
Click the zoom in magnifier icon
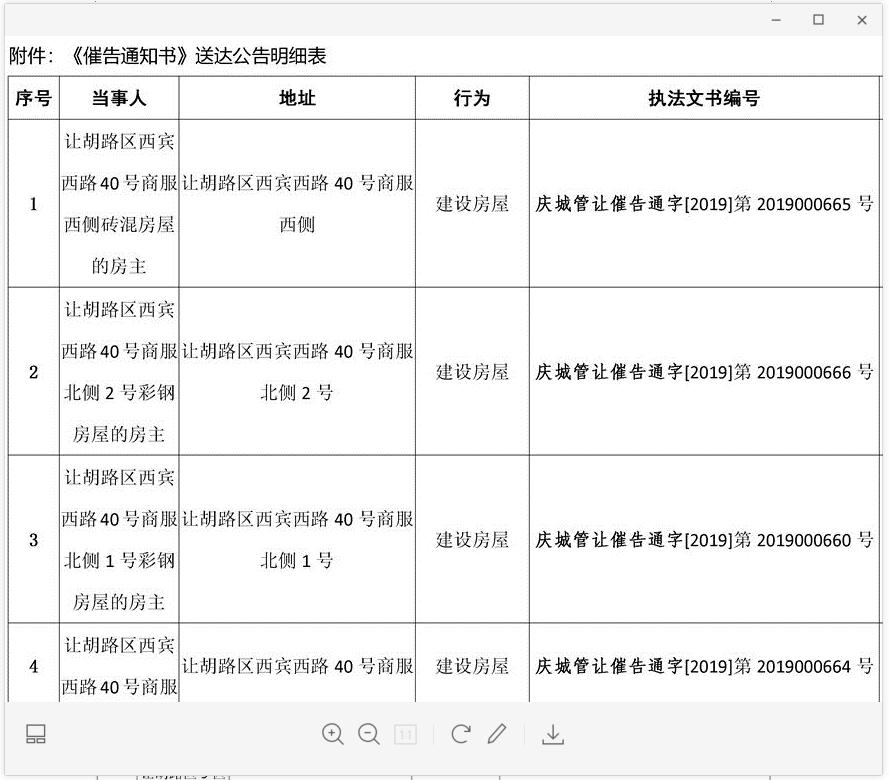[333, 734]
